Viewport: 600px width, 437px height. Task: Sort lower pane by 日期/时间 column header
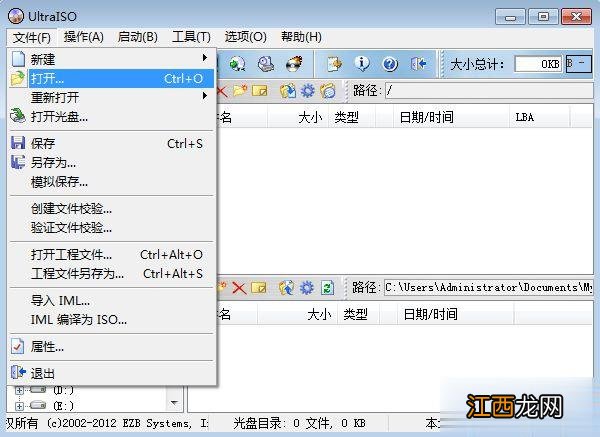coord(455,315)
